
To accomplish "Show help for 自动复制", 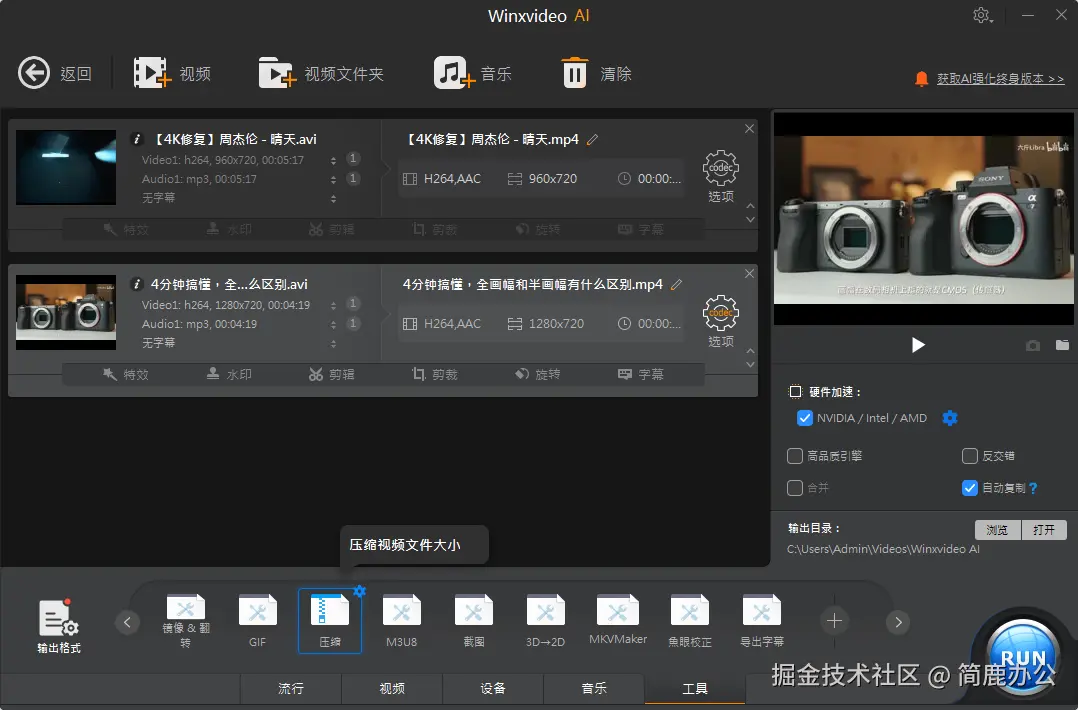I will coord(1033,488).
